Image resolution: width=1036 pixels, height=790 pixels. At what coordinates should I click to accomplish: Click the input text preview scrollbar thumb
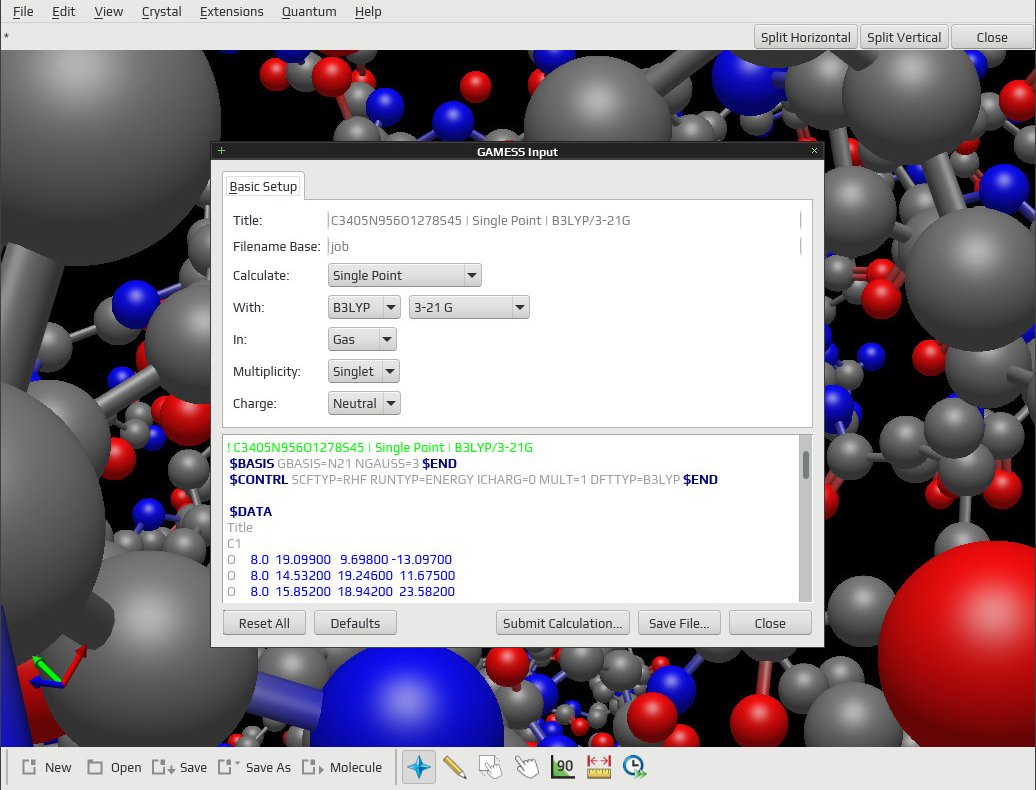click(805, 465)
